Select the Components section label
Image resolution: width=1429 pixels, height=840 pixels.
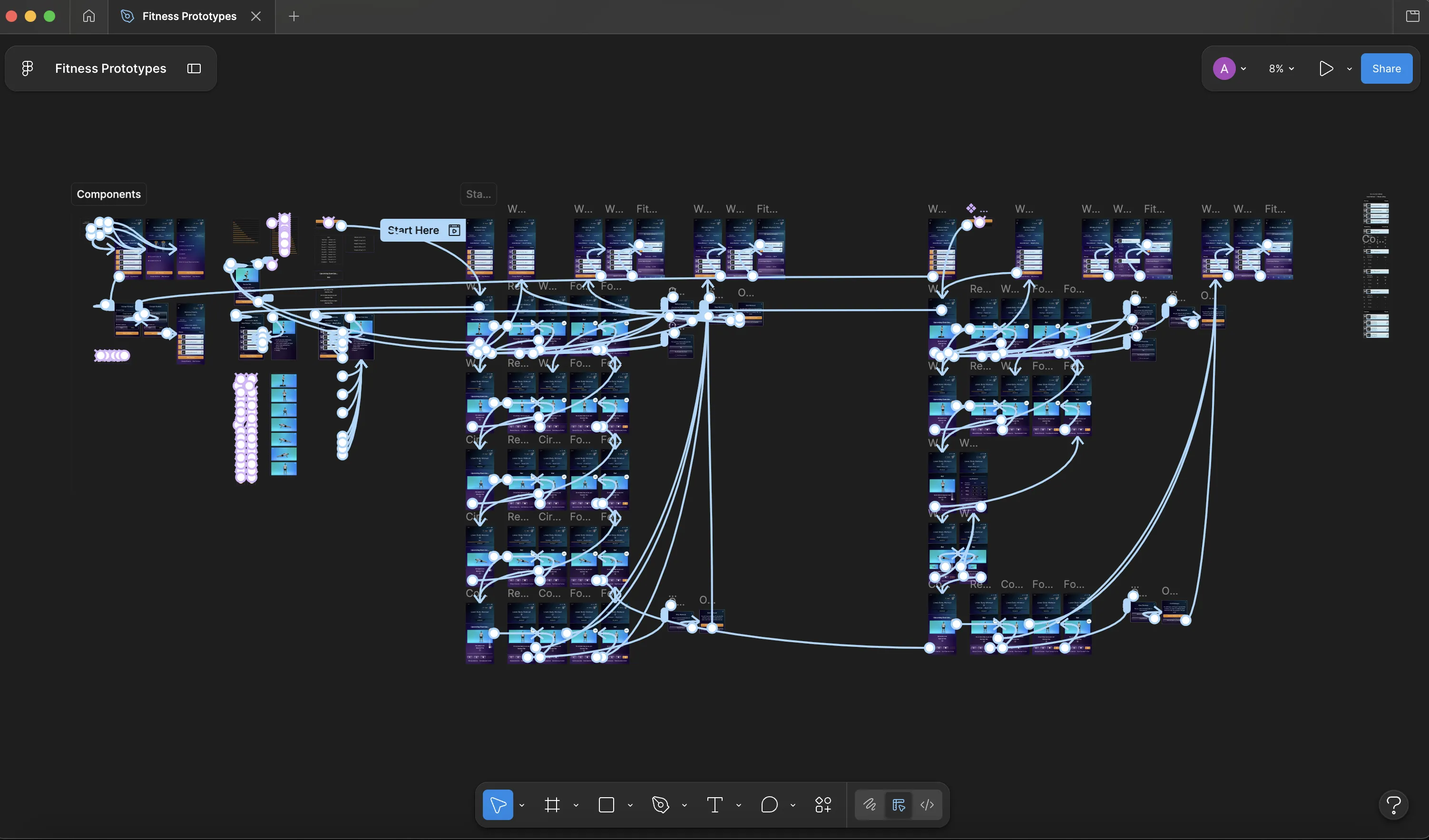[x=108, y=194]
